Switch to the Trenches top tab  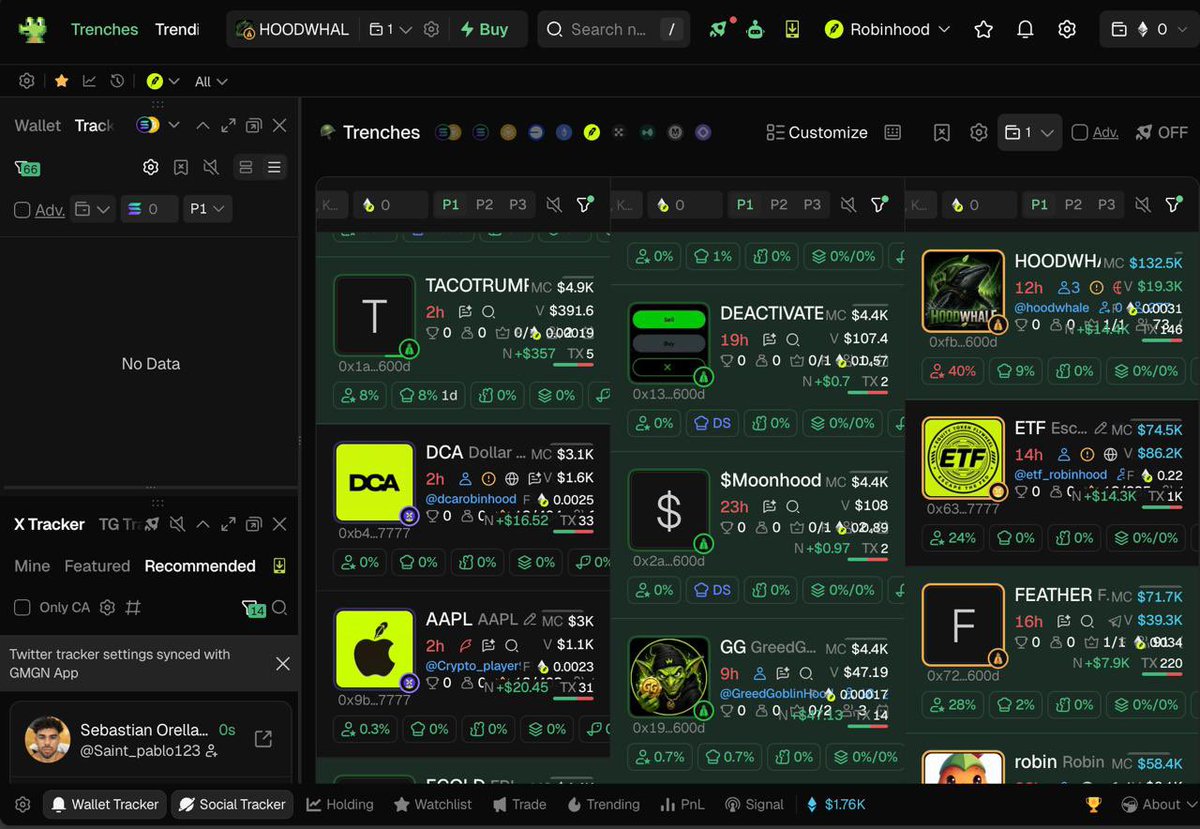click(x=104, y=29)
